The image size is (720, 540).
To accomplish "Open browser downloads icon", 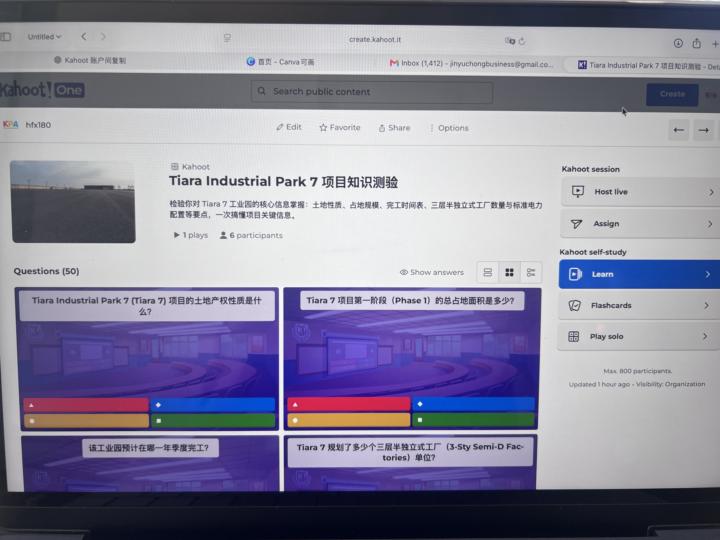I will pos(678,43).
